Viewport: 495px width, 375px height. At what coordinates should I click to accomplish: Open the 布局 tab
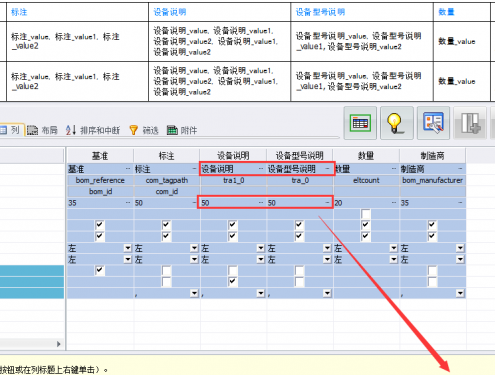pyautogui.click(x=43, y=130)
